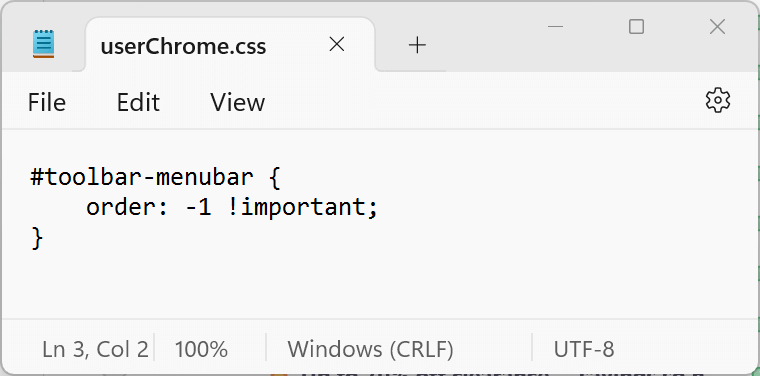Click the UTF-8 encoding indicator
The image size is (760, 376).
pos(584,349)
